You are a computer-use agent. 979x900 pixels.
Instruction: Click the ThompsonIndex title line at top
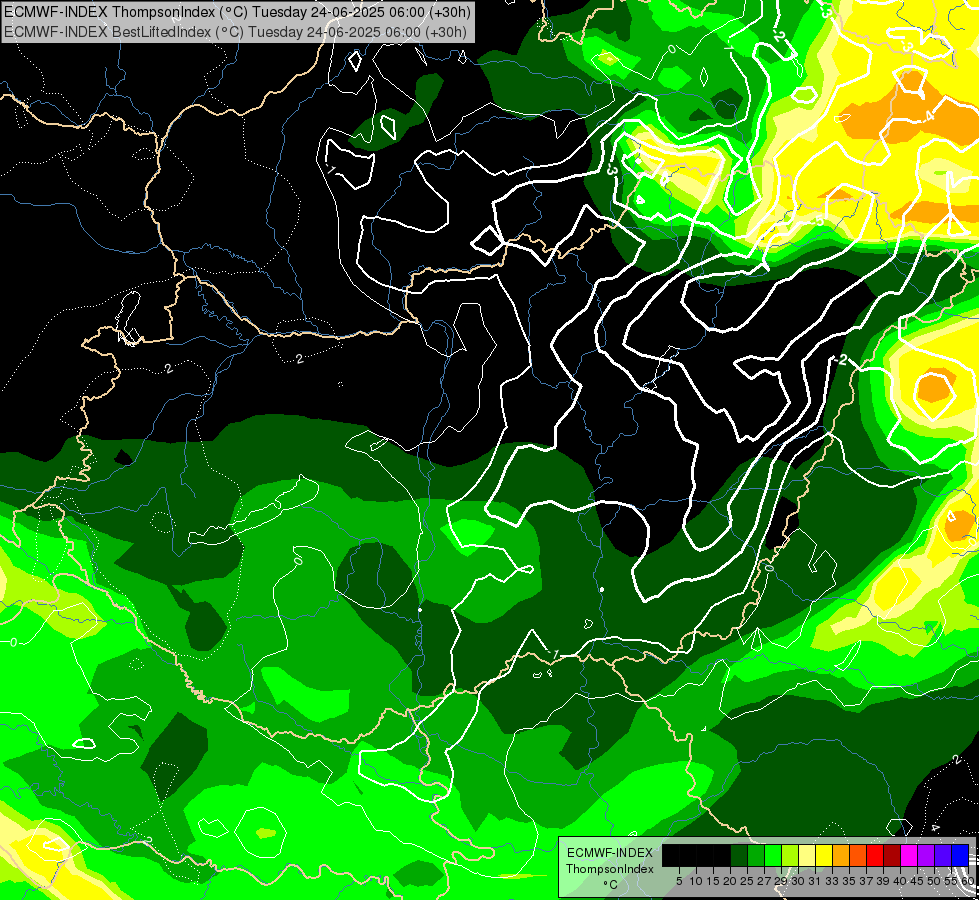[237, 12]
